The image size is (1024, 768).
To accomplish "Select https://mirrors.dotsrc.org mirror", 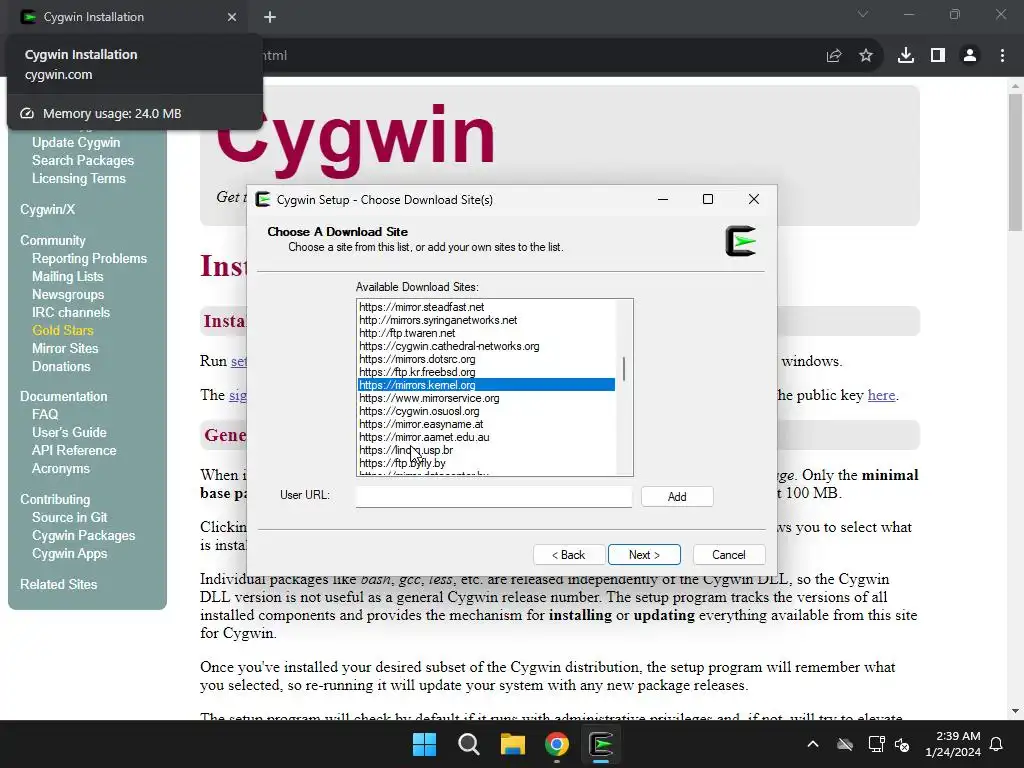I will tap(487, 359).
